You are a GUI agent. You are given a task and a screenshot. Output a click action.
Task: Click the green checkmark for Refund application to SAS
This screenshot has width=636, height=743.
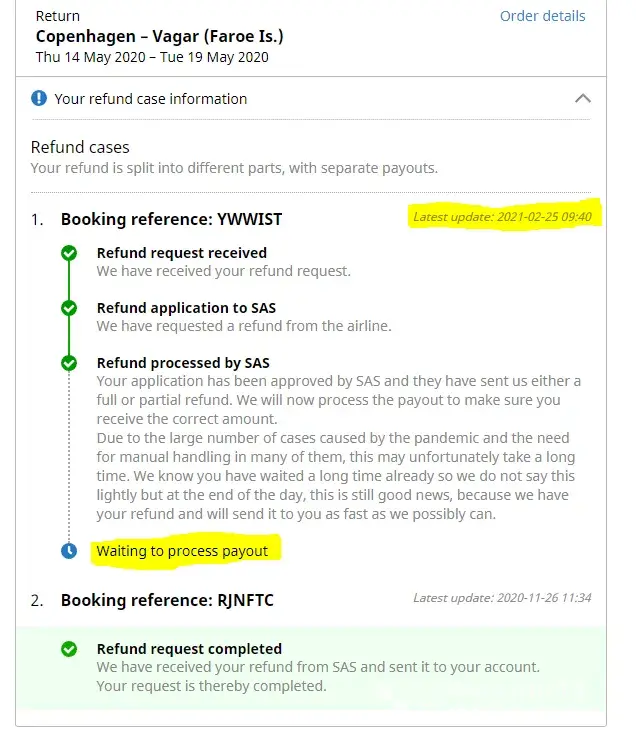pyautogui.click(x=69, y=308)
